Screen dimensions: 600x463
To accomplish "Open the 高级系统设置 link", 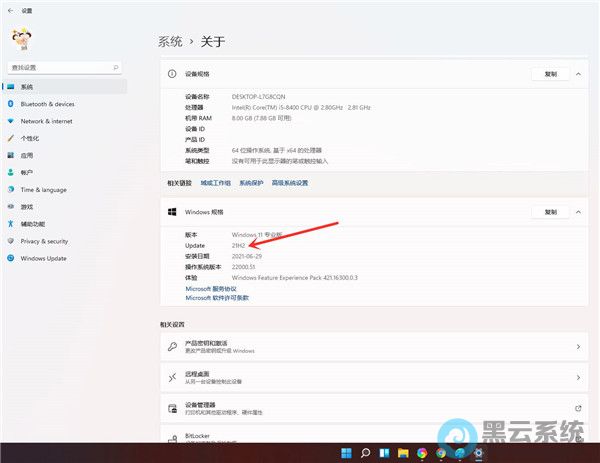I will click(x=290, y=183).
